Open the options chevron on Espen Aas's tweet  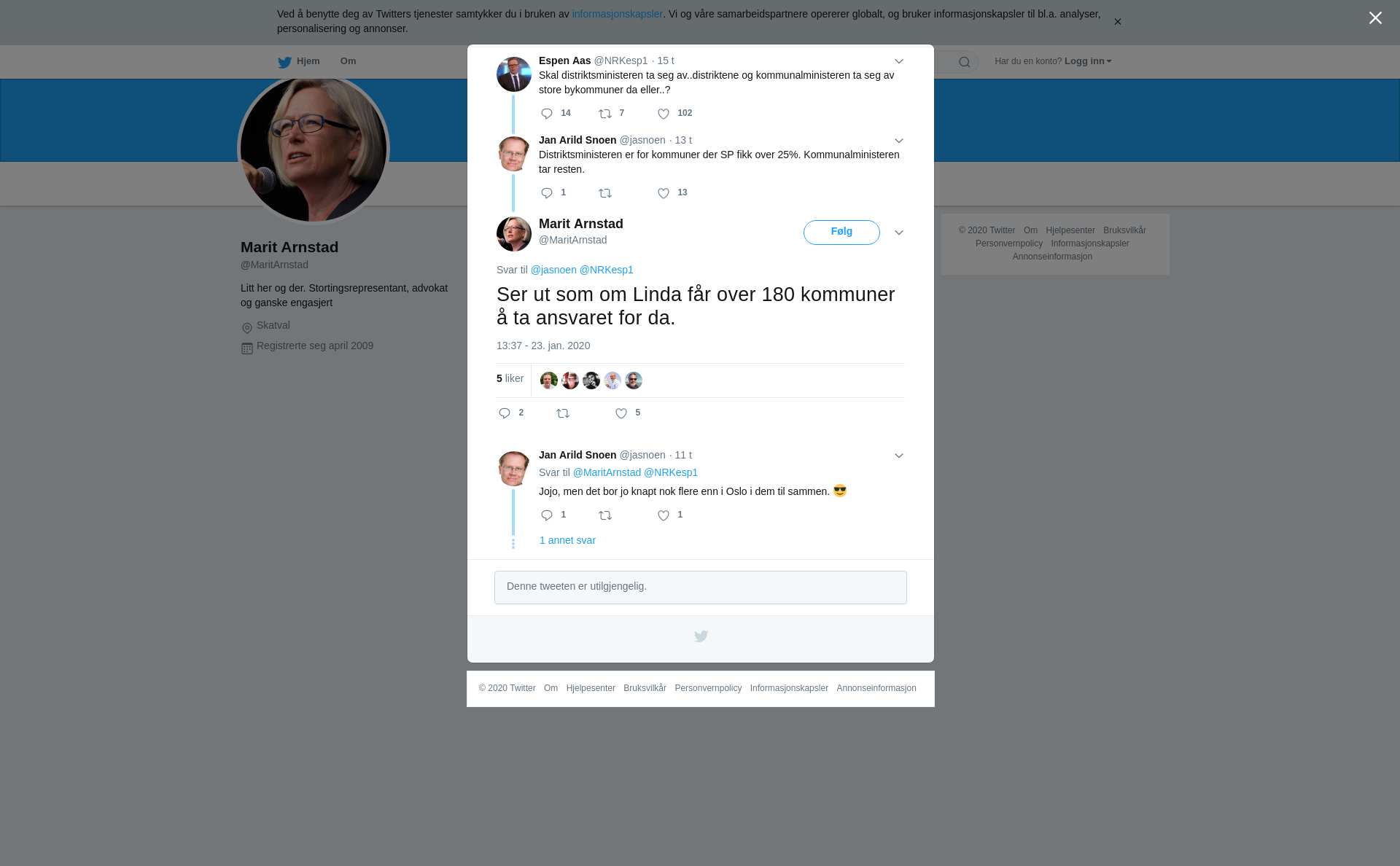pos(899,61)
